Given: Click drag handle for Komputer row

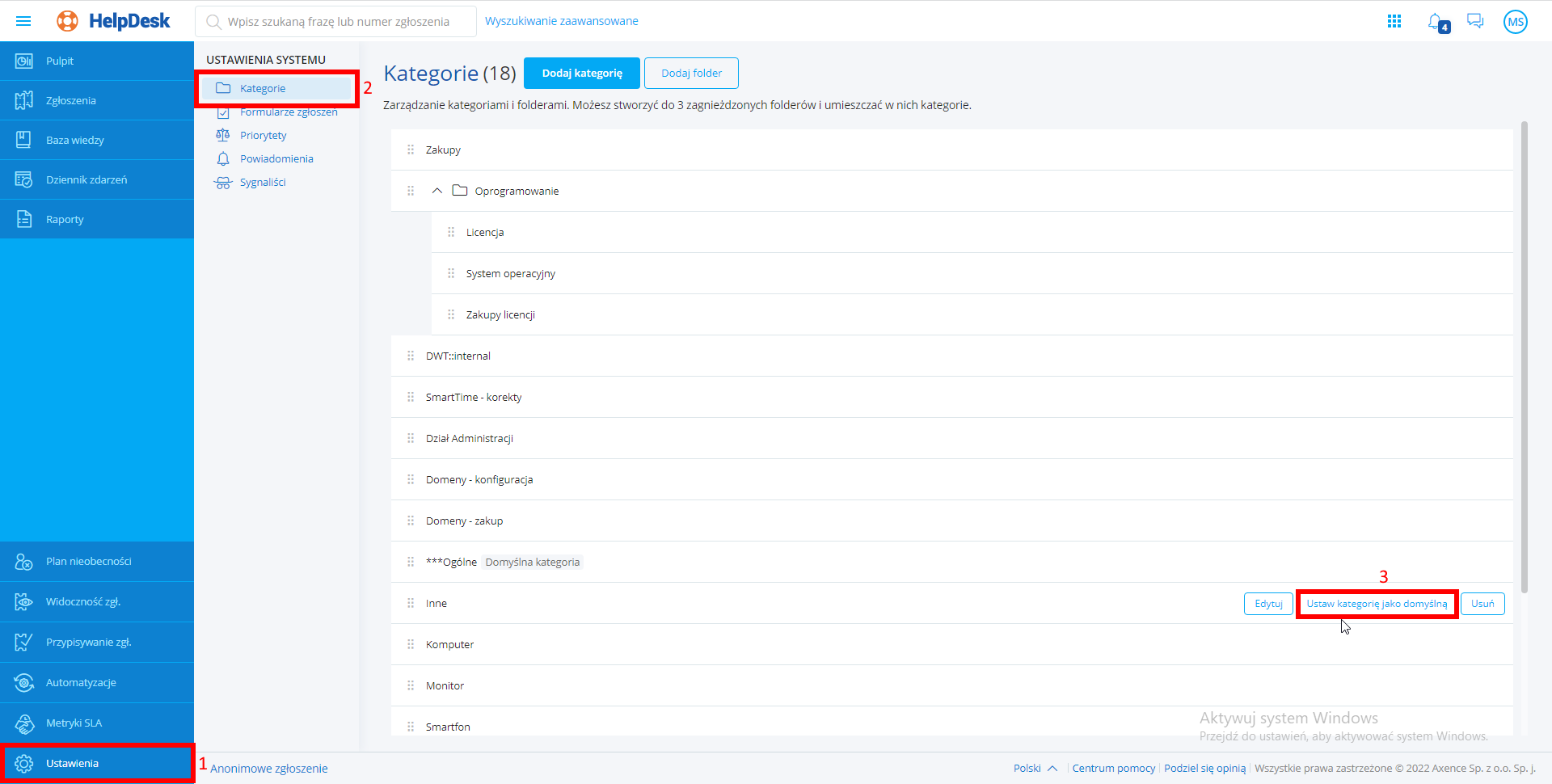Looking at the screenshot, I should (411, 644).
